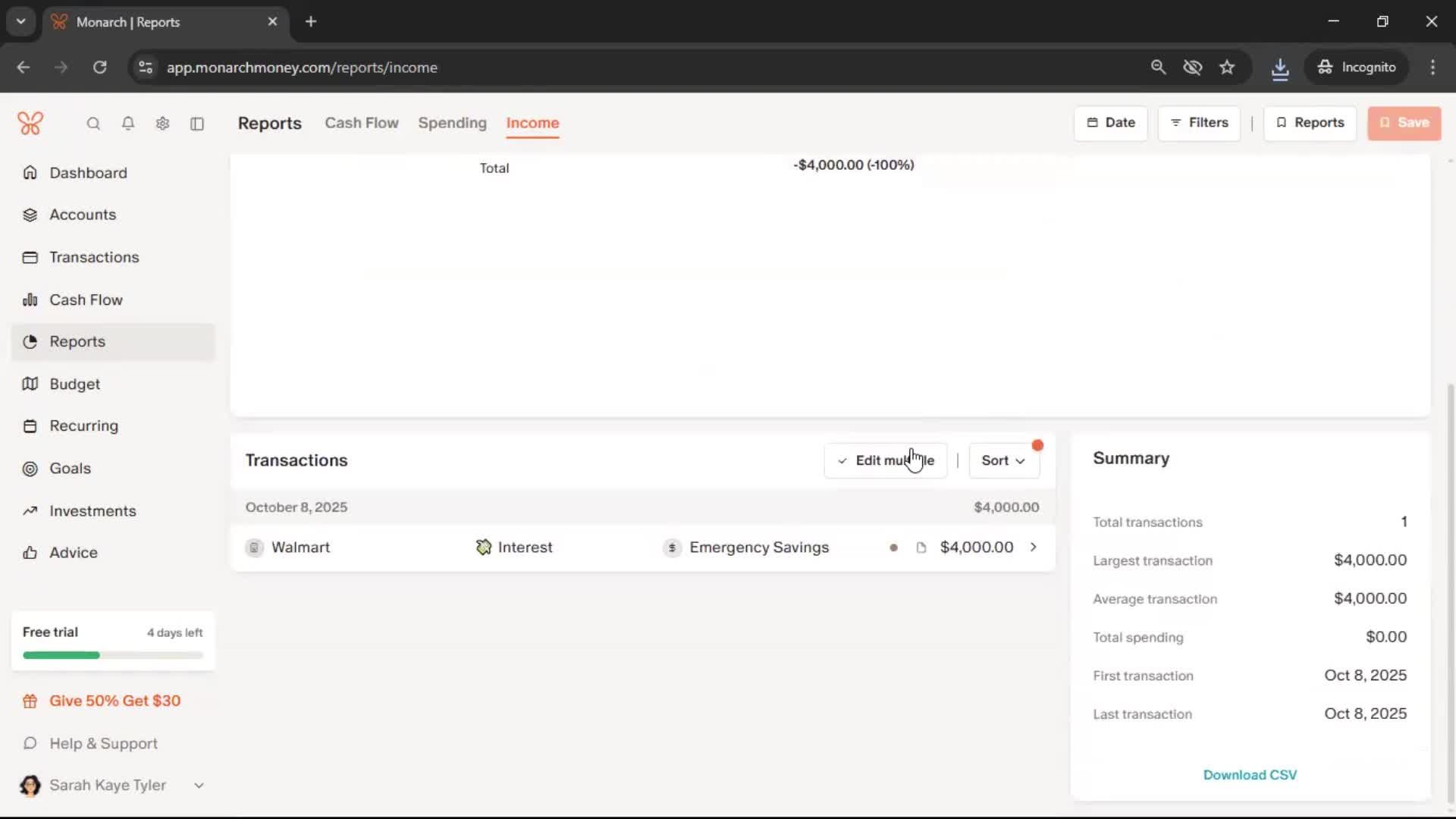Click the free trial progress bar
Screen dimensions: 1456x819
[x=113, y=655]
